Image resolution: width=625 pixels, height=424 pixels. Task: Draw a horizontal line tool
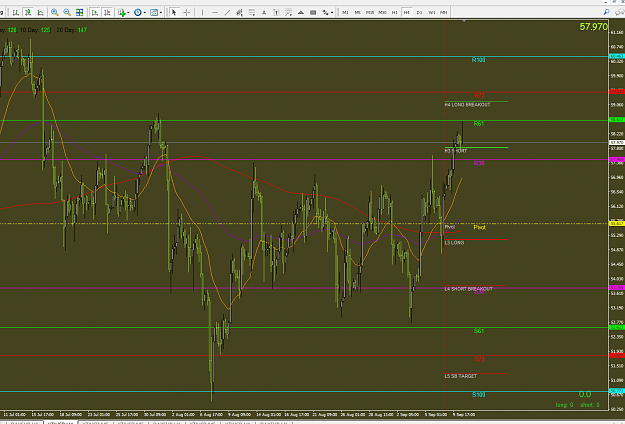(215, 12)
